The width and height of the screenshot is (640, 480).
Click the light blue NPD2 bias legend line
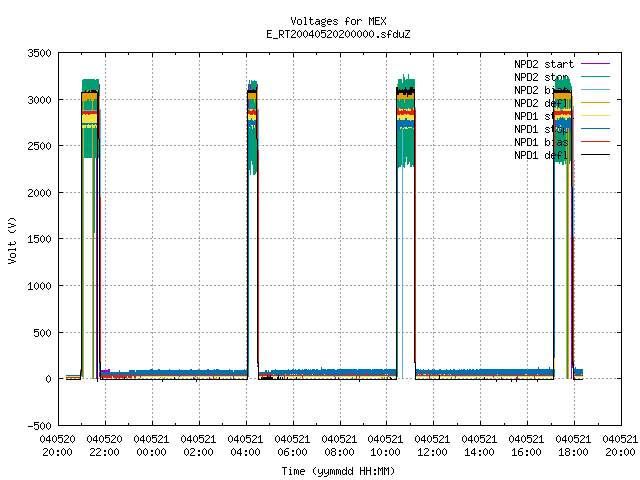[x=595, y=89]
